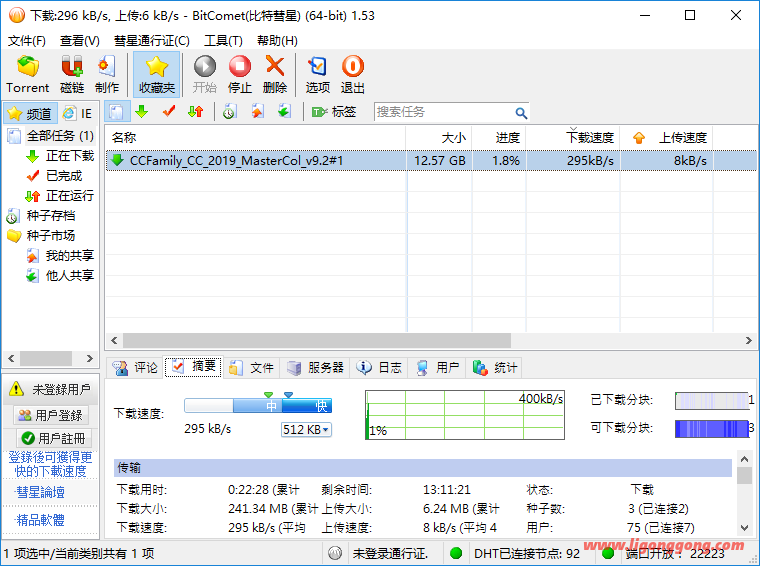Switch to the 评论 comments tab
The height and width of the screenshot is (566, 760).
click(x=135, y=367)
